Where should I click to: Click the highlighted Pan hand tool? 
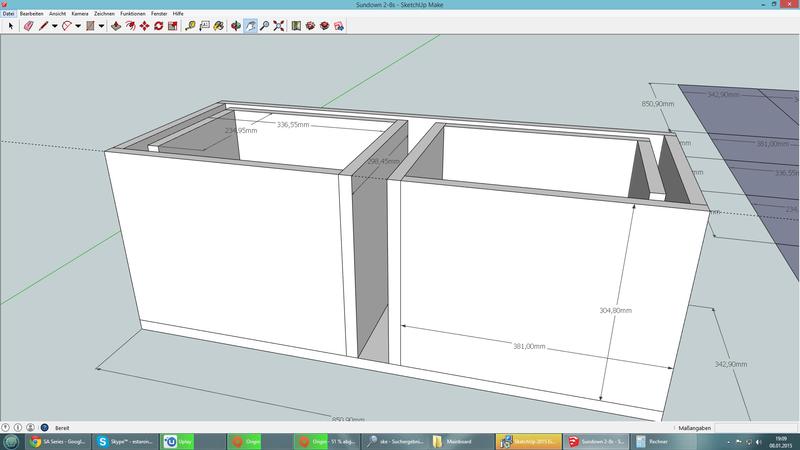(x=250, y=26)
